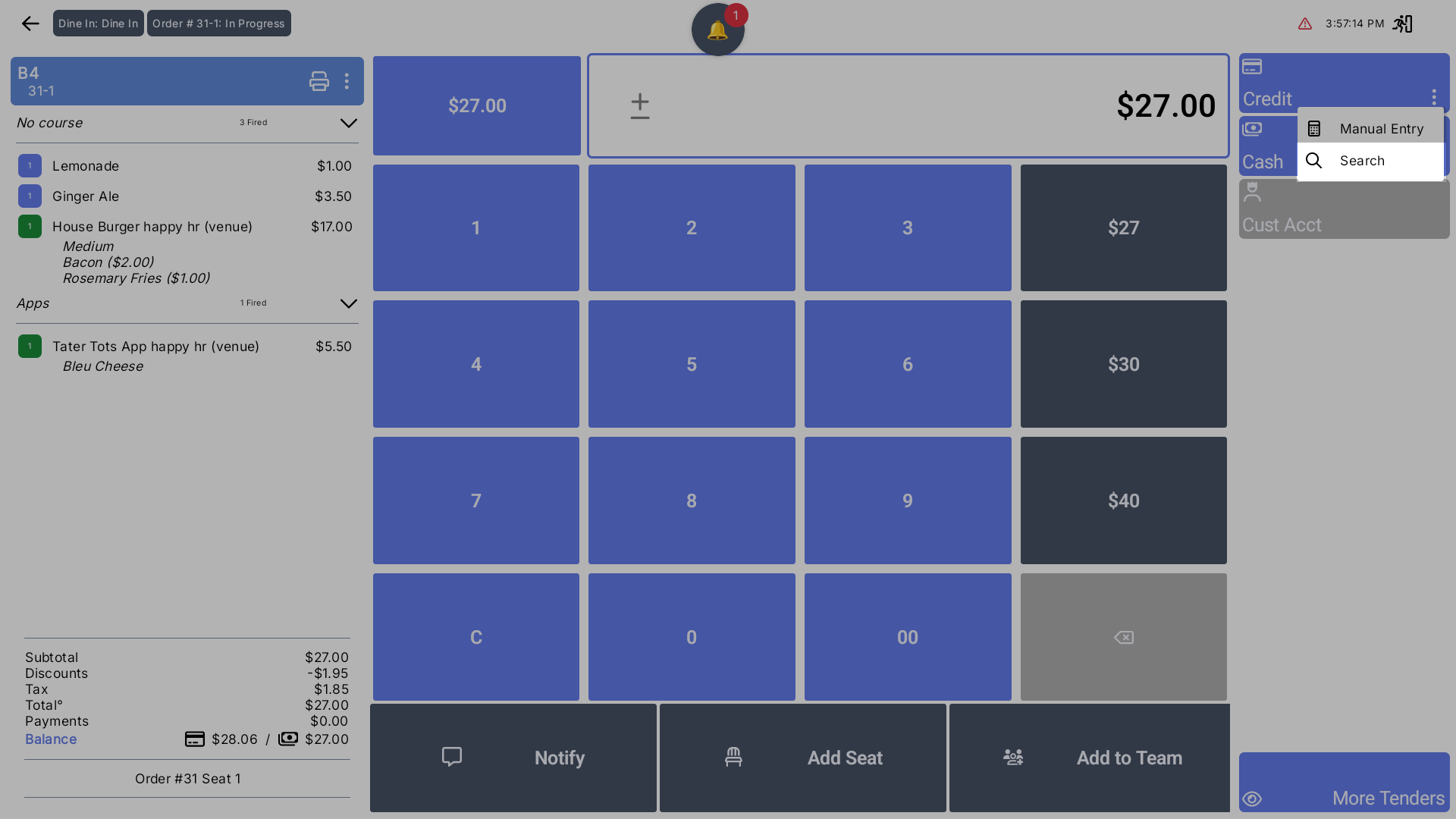Image resolution: width=1456 pixels, height=819 pixels.
Task: Click the plus/minus sign toggle icon
Action: (x=639, y=106)
